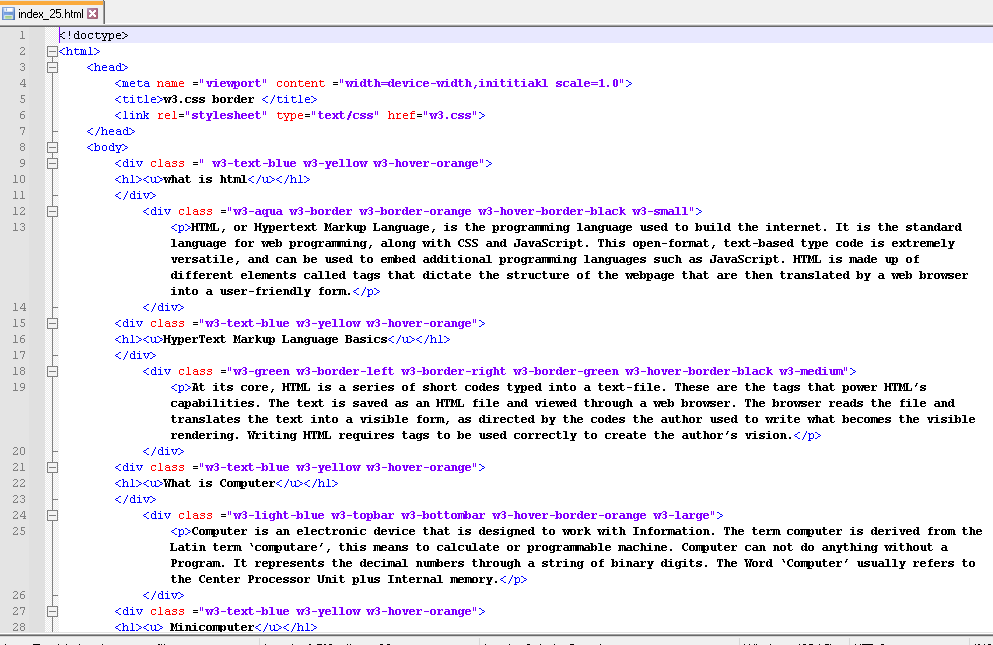The image size is (993, 645).
Task: Fold the div block on line 15
Action: point(51,323)
